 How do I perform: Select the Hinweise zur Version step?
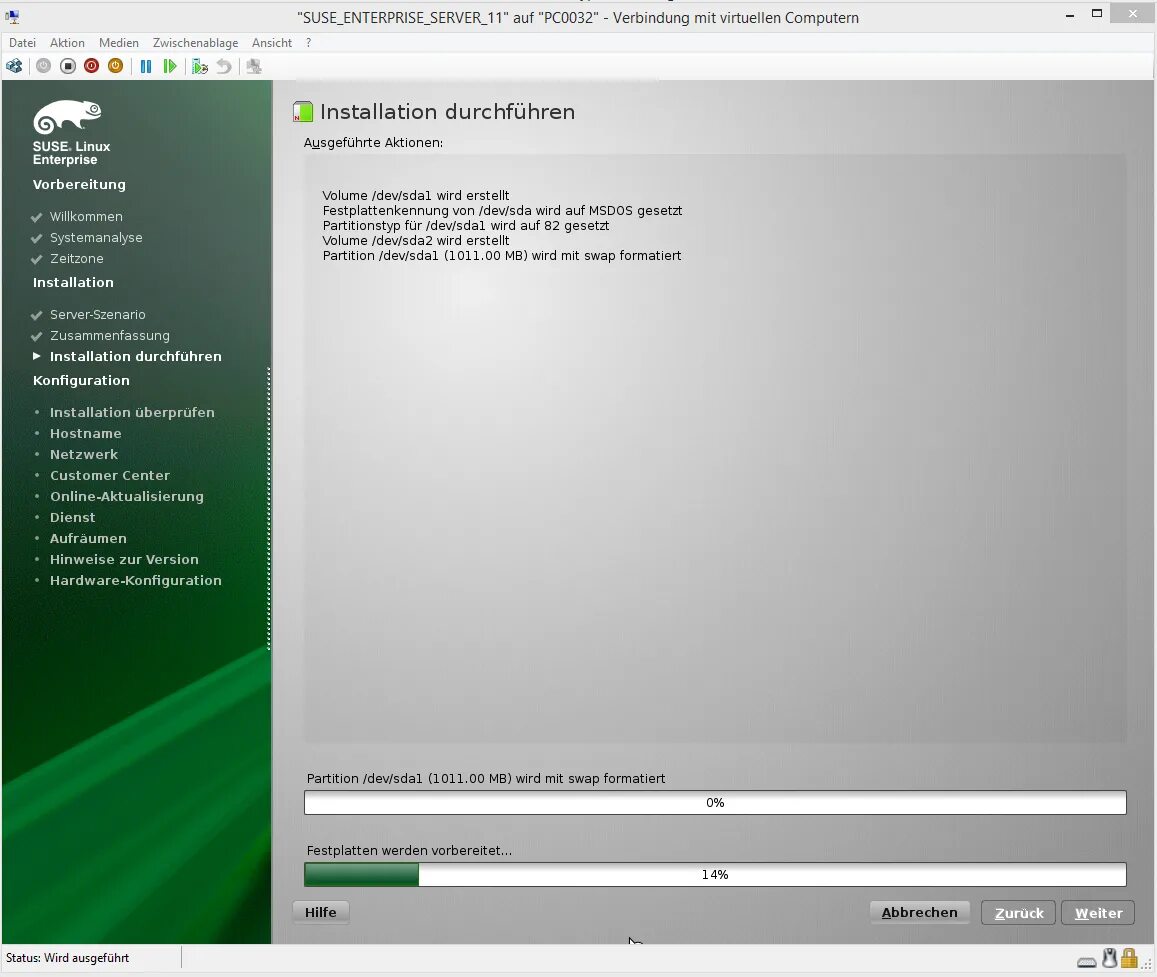pos(124,559)
